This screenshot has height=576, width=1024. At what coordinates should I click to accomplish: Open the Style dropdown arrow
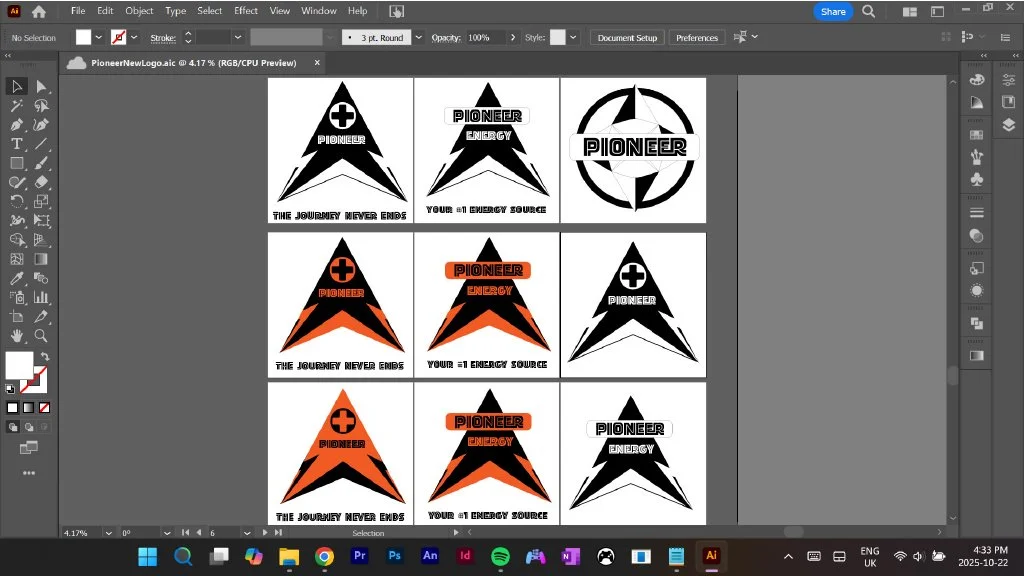(573, 37)
